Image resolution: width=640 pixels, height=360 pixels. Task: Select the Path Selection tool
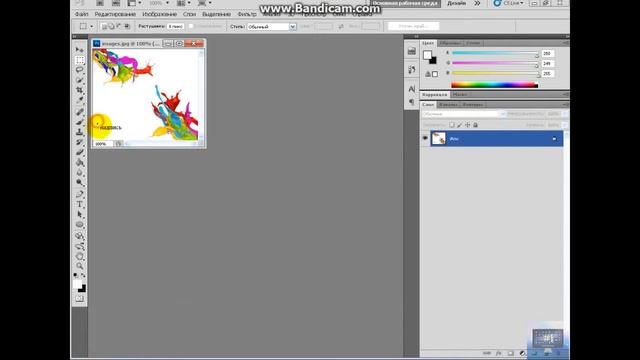pyautogui.click(x=80, y=214)
